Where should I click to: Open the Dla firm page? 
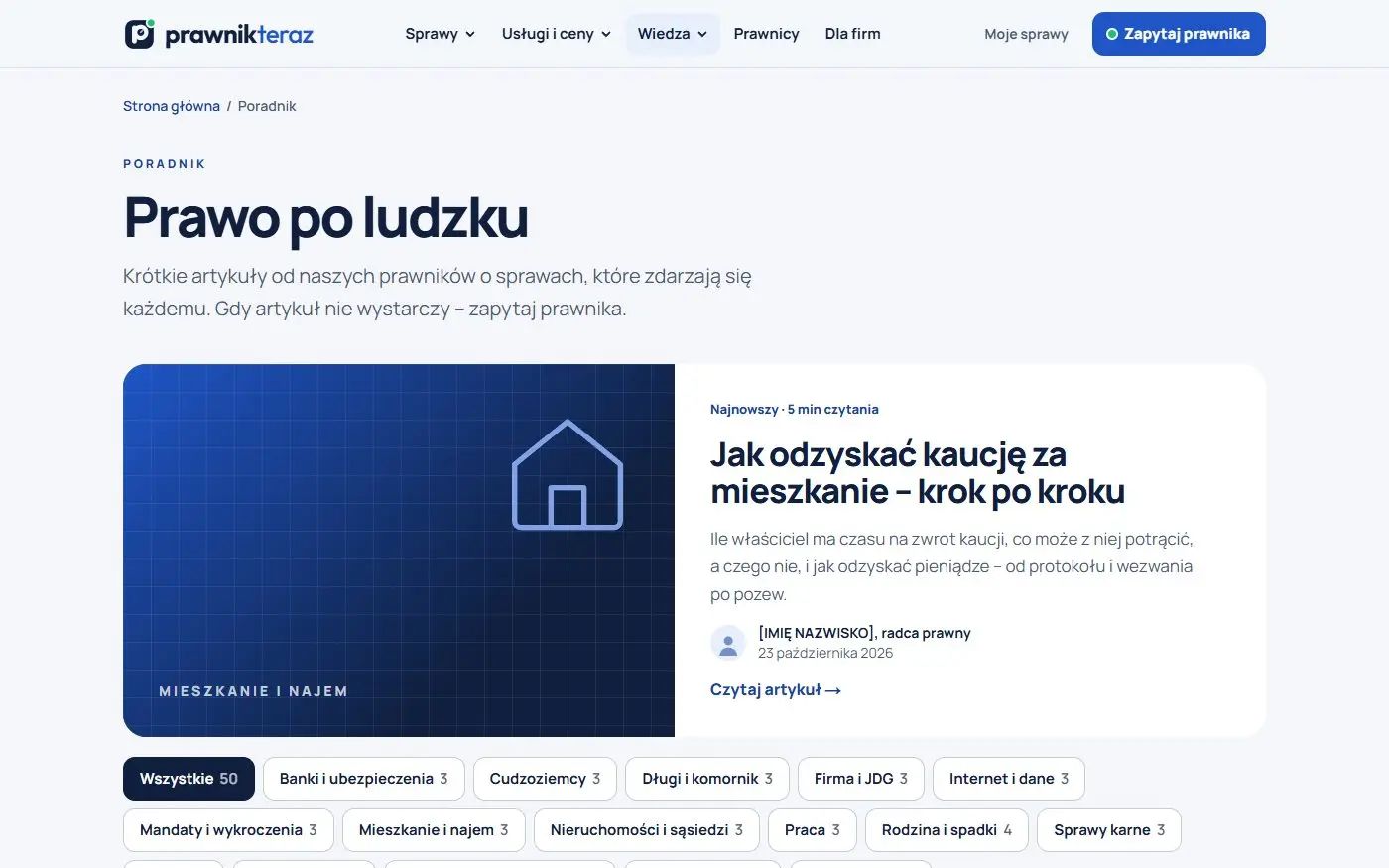853,34
